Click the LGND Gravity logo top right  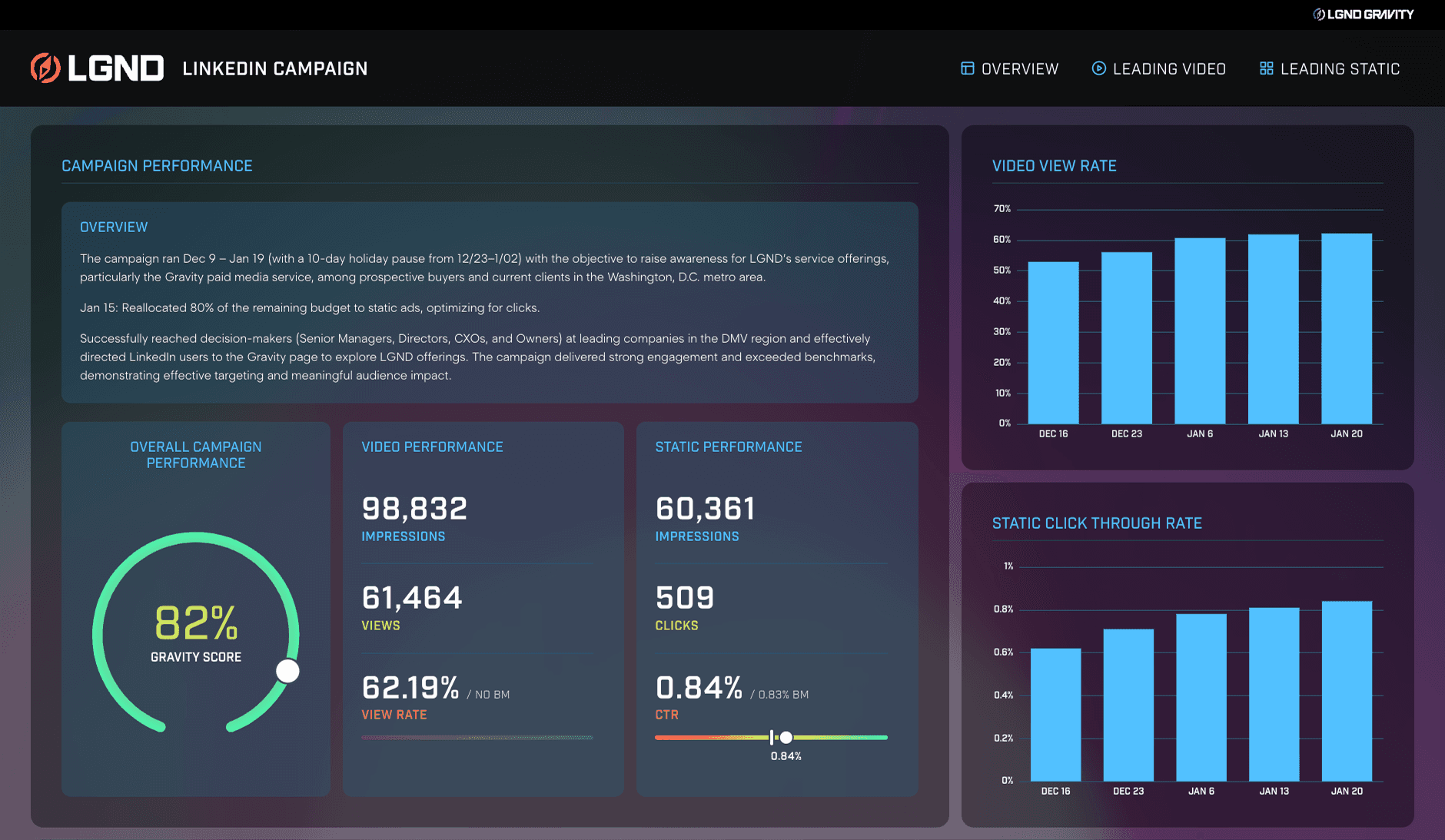(1363, 15)
